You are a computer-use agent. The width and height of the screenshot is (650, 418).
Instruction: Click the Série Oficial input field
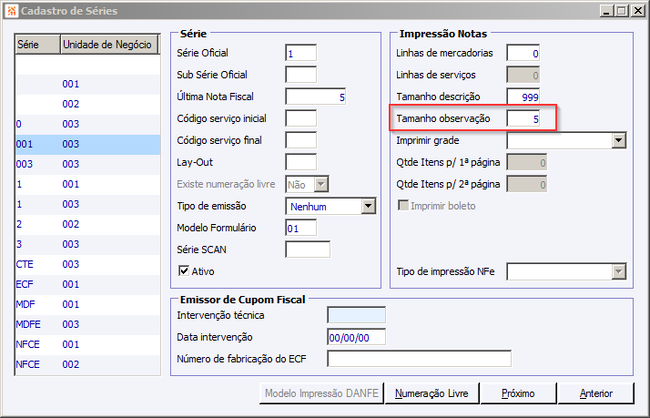[301, 53]
